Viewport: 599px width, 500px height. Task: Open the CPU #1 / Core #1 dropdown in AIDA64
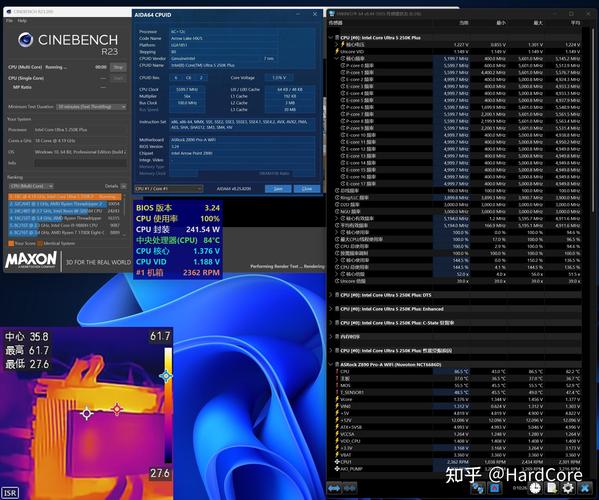point(168,189)
